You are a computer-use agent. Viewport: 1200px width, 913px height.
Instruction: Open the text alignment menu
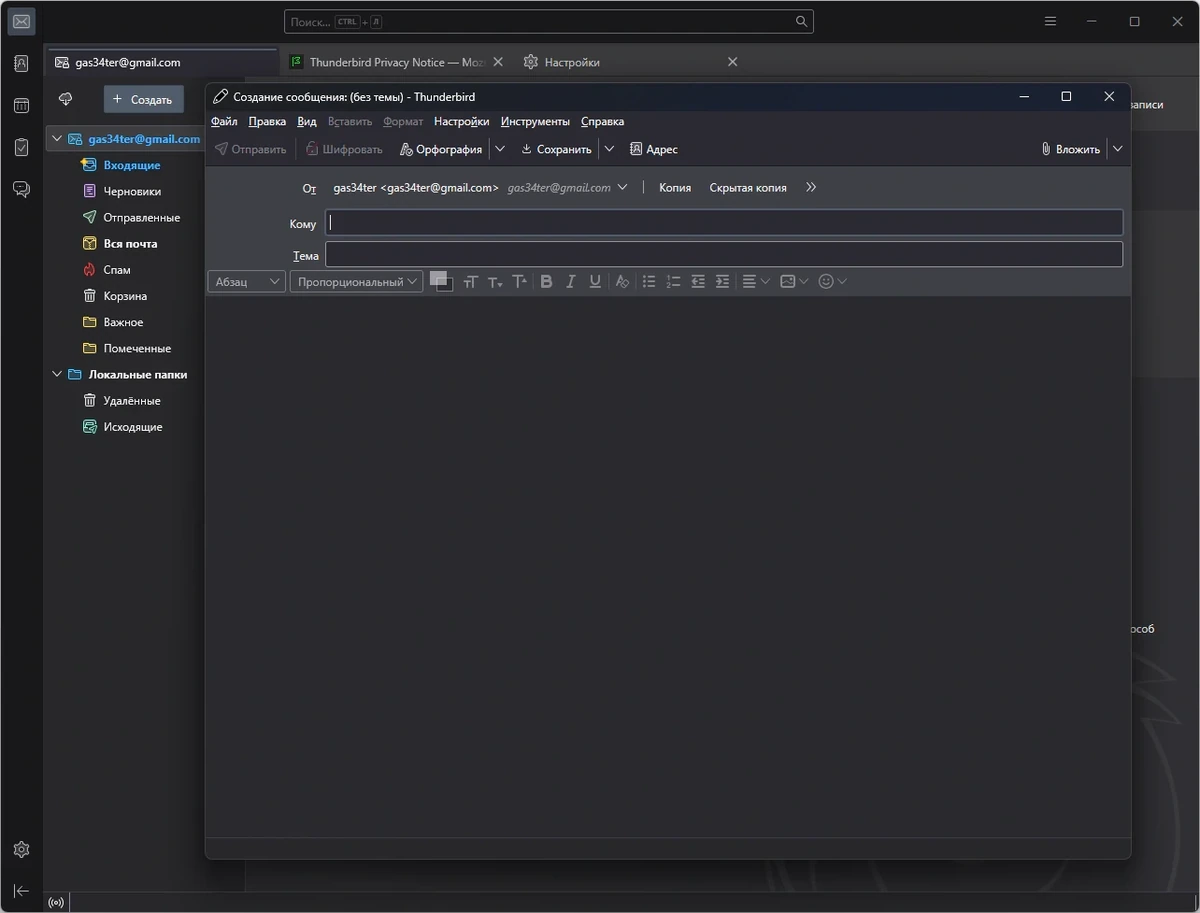755,282
